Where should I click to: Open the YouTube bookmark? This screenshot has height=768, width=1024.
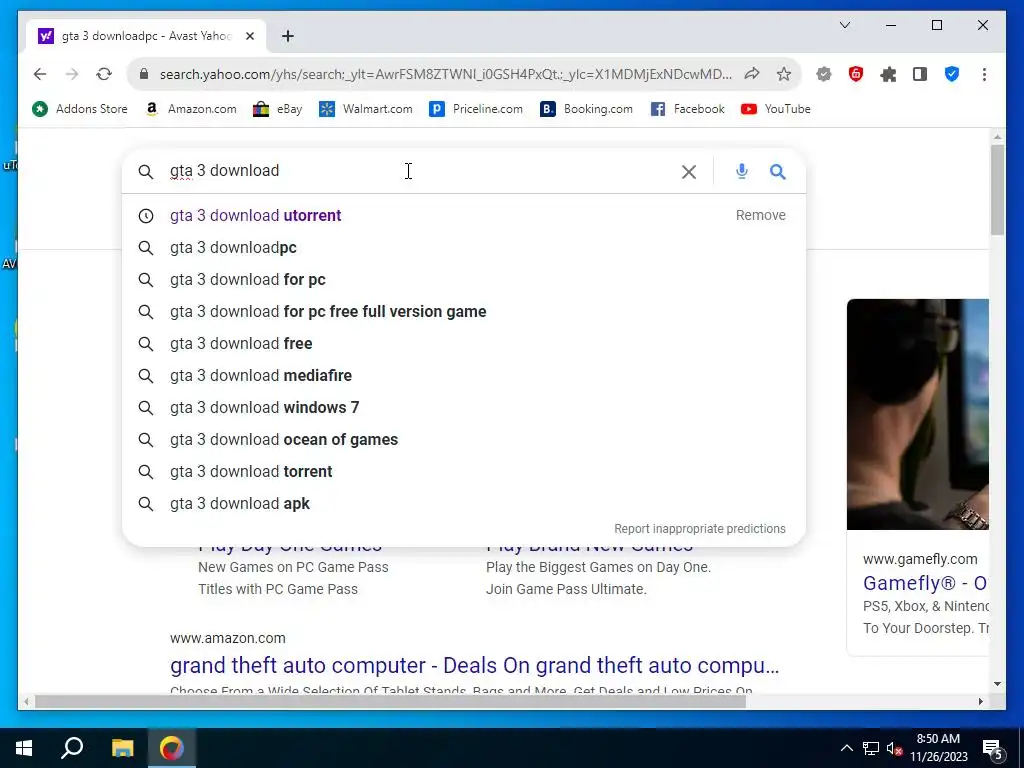pyautogui.click(x=776, y=109)
